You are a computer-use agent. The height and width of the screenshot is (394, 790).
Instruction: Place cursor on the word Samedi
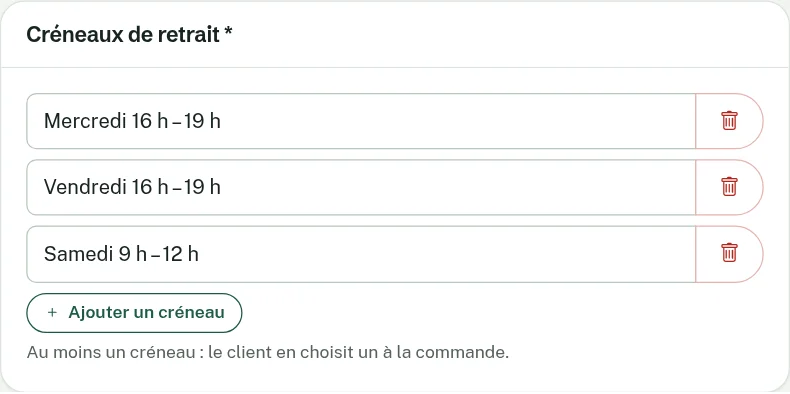[x=78, y=253]
